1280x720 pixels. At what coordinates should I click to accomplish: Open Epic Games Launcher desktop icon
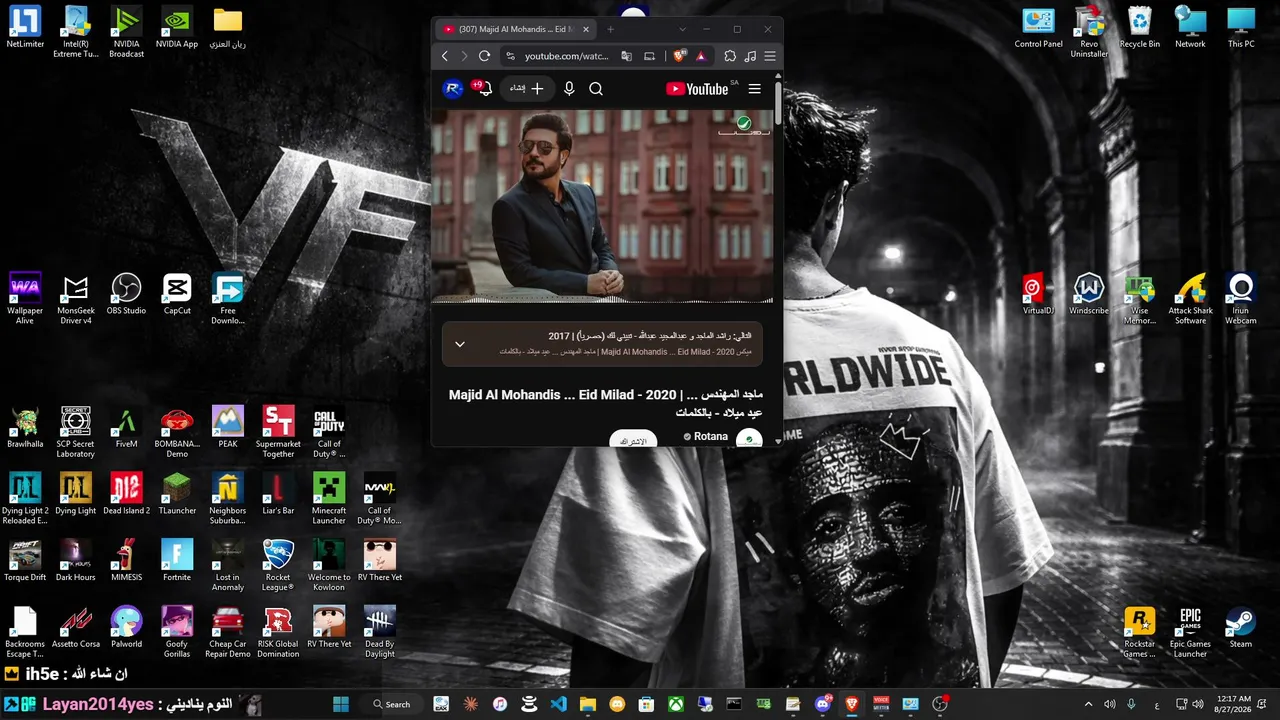pyautogui.click(x=1190, y=632)
